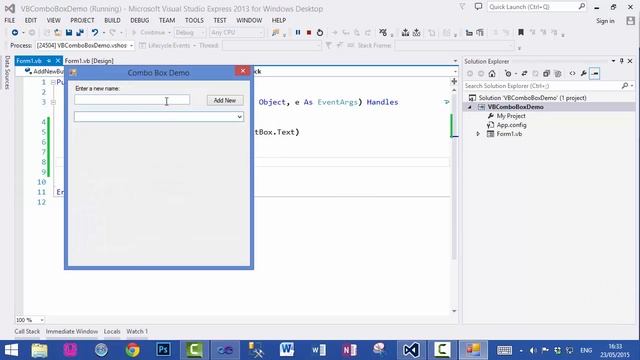Collapse the VBComboBoxDemo project node

point(469,107)
